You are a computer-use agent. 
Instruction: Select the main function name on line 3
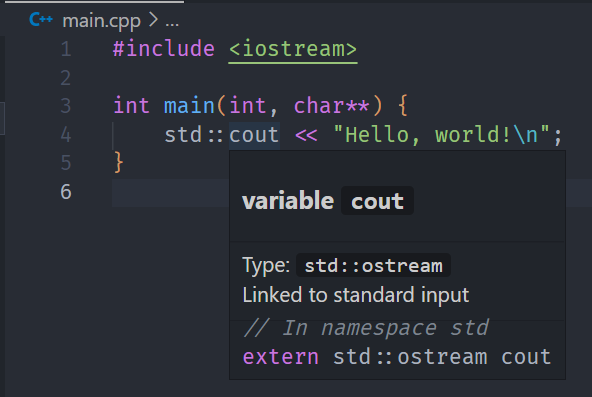tap(189, 106)
